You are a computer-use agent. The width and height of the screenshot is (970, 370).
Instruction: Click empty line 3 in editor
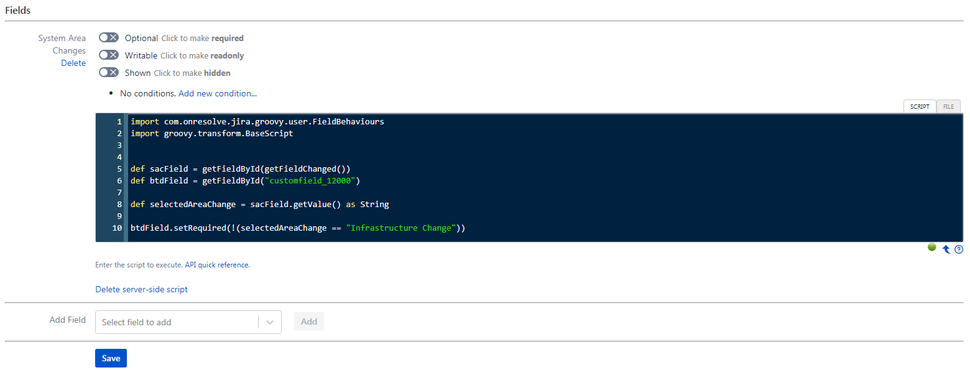tap(544, 145)
